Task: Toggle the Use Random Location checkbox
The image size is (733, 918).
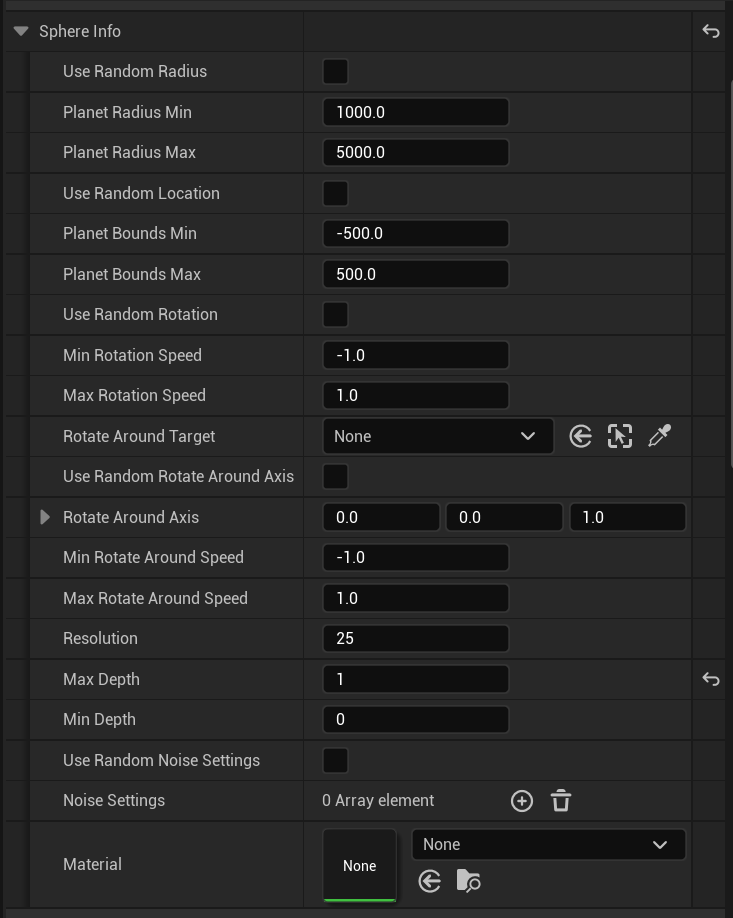Action: click(335, 193)
